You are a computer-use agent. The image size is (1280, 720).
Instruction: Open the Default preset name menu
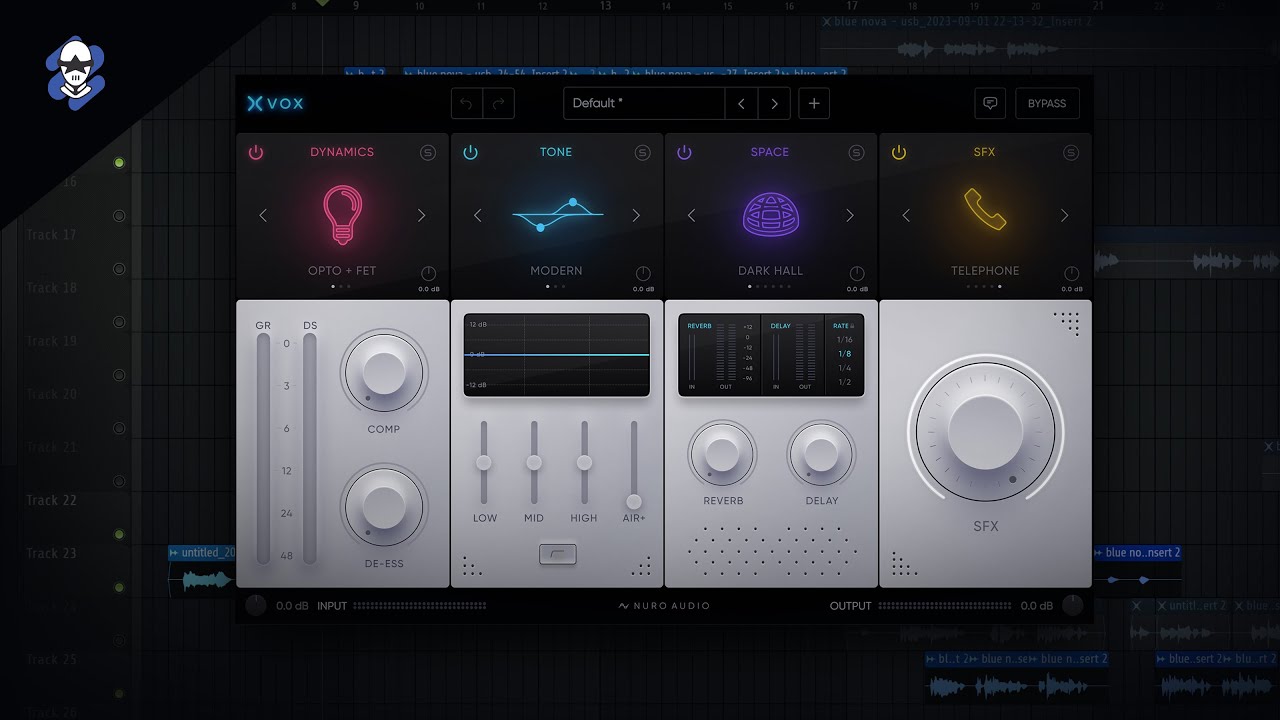click(x=644, y=103)
